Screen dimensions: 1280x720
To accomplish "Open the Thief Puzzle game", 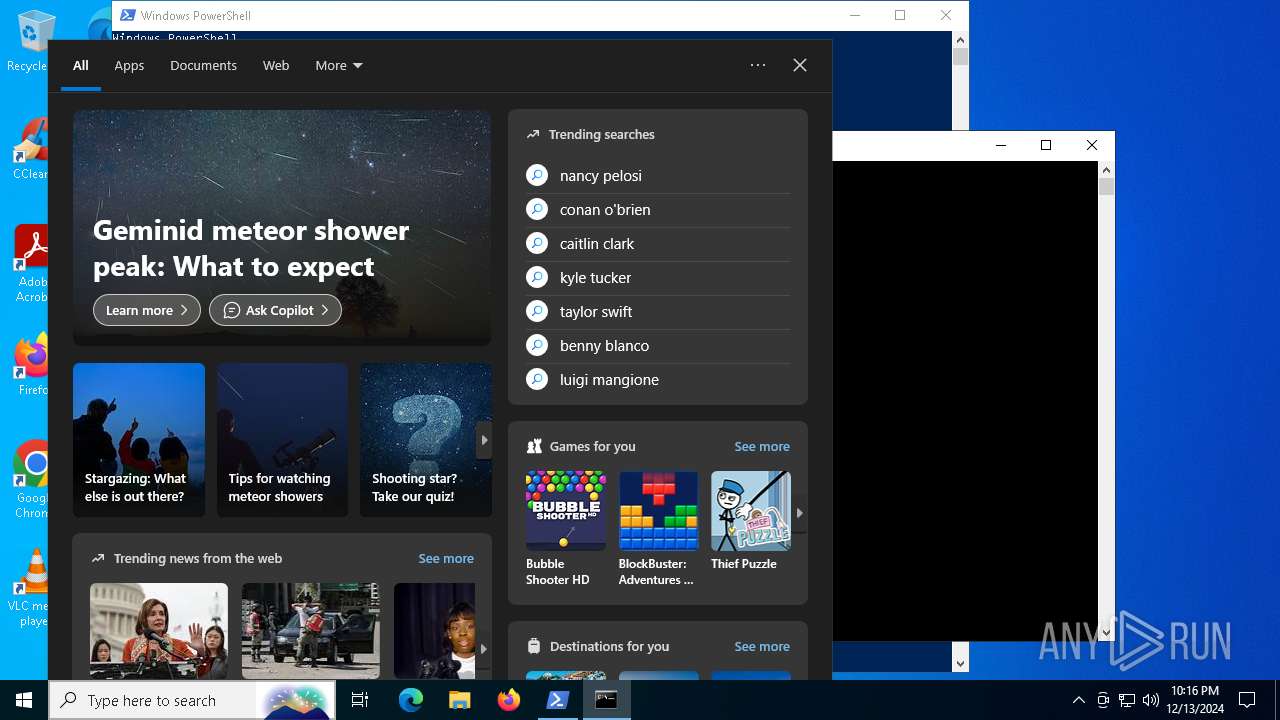I will click(751, 522).
